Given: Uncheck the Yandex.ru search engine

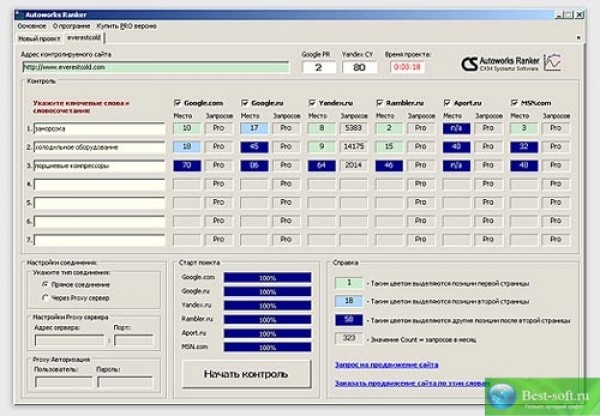Looking at the screenshot, I should point(312,103).
